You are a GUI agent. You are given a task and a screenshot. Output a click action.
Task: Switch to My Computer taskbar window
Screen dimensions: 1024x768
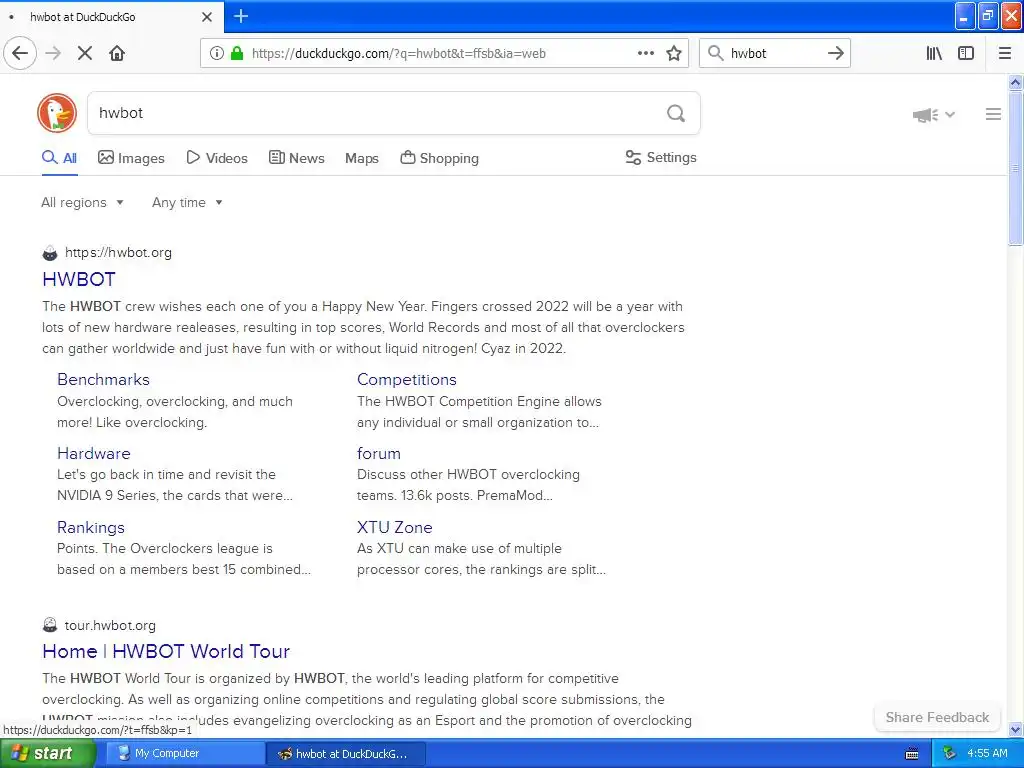click(x=185, y=754)
